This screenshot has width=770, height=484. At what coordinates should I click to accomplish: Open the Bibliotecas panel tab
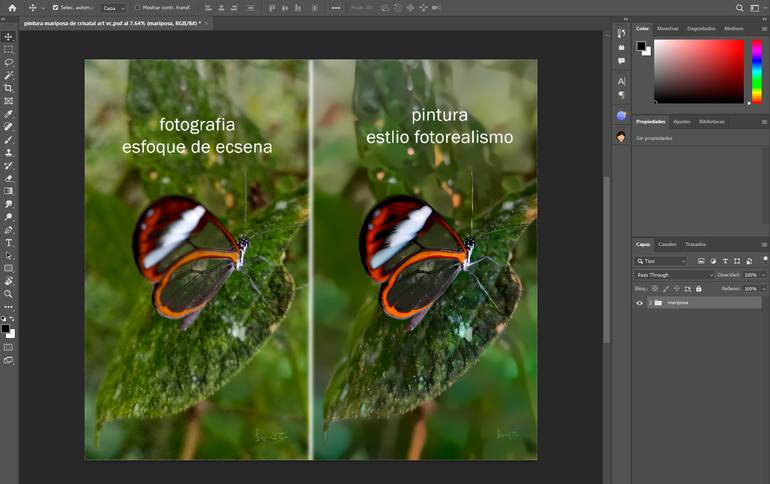(x=712, y=121)
